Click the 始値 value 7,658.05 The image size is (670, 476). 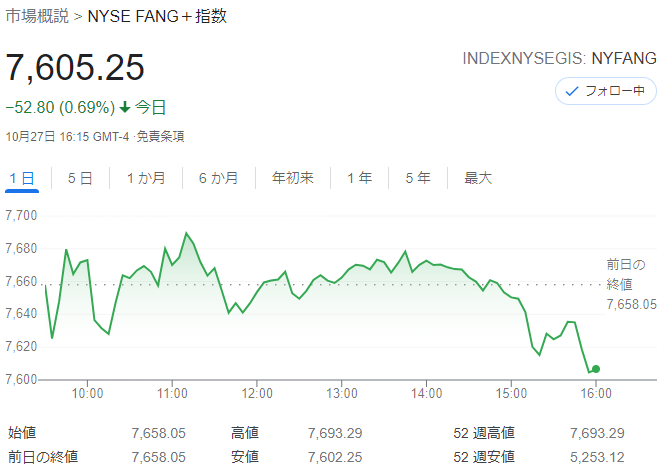[x=159, y=433]
